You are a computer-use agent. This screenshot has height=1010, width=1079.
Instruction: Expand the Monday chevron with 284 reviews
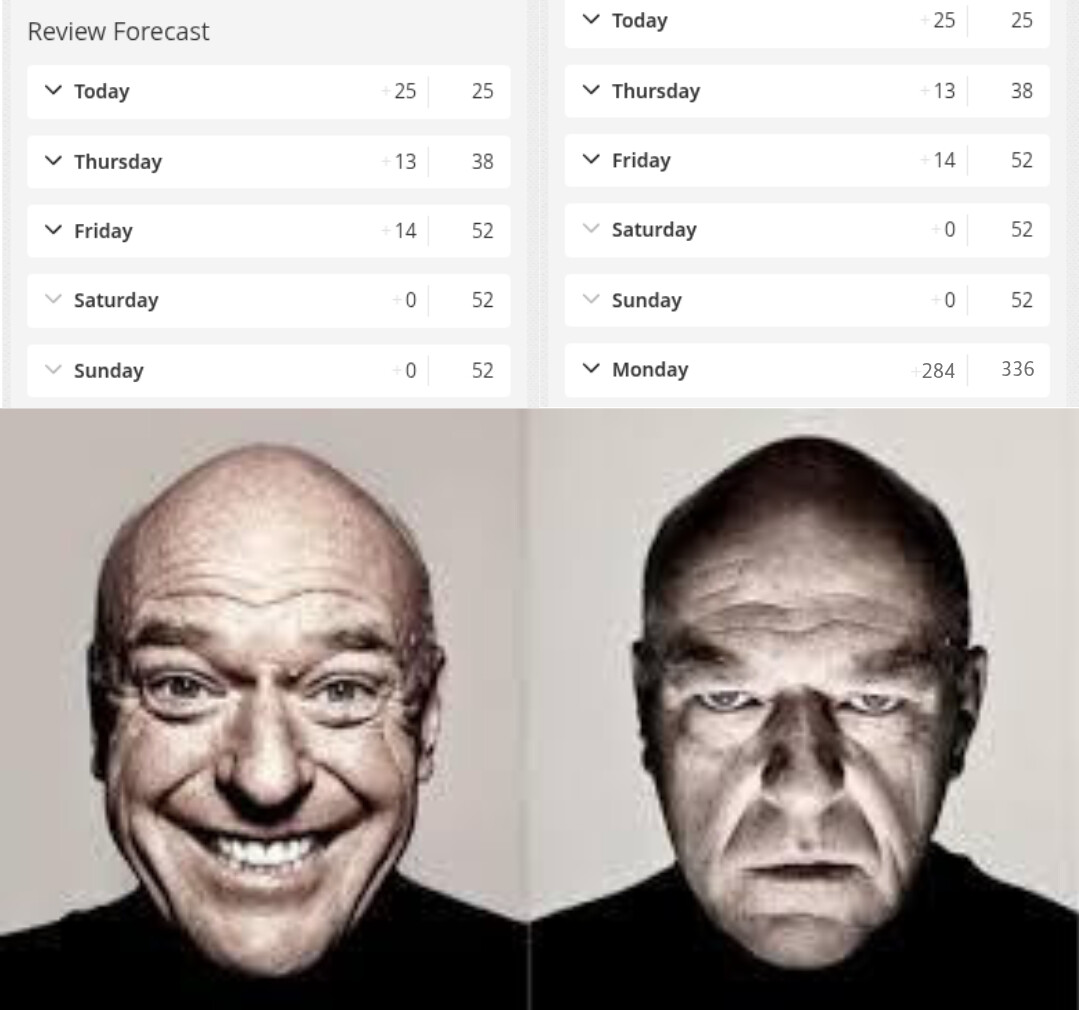[x=591, y=369]
